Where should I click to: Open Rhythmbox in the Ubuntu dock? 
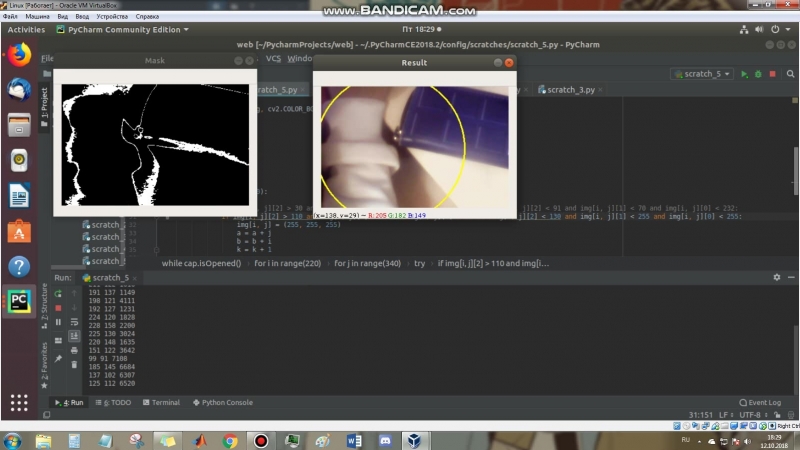coord(19,160)
